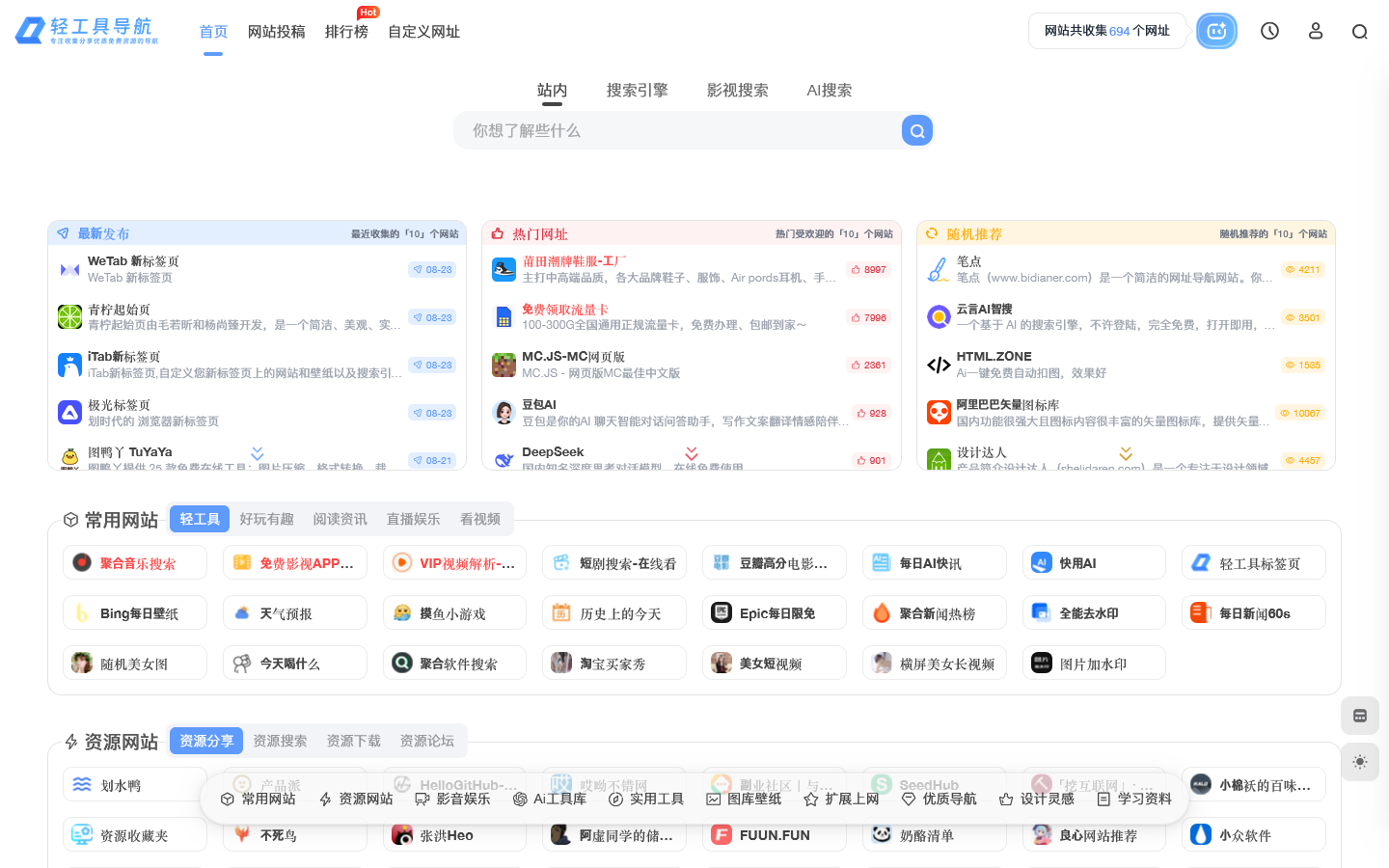Jump to 影音娱乐 in bottom bar
The height and width of the screenshot is (868, 1389).
[x=452, y=799]
